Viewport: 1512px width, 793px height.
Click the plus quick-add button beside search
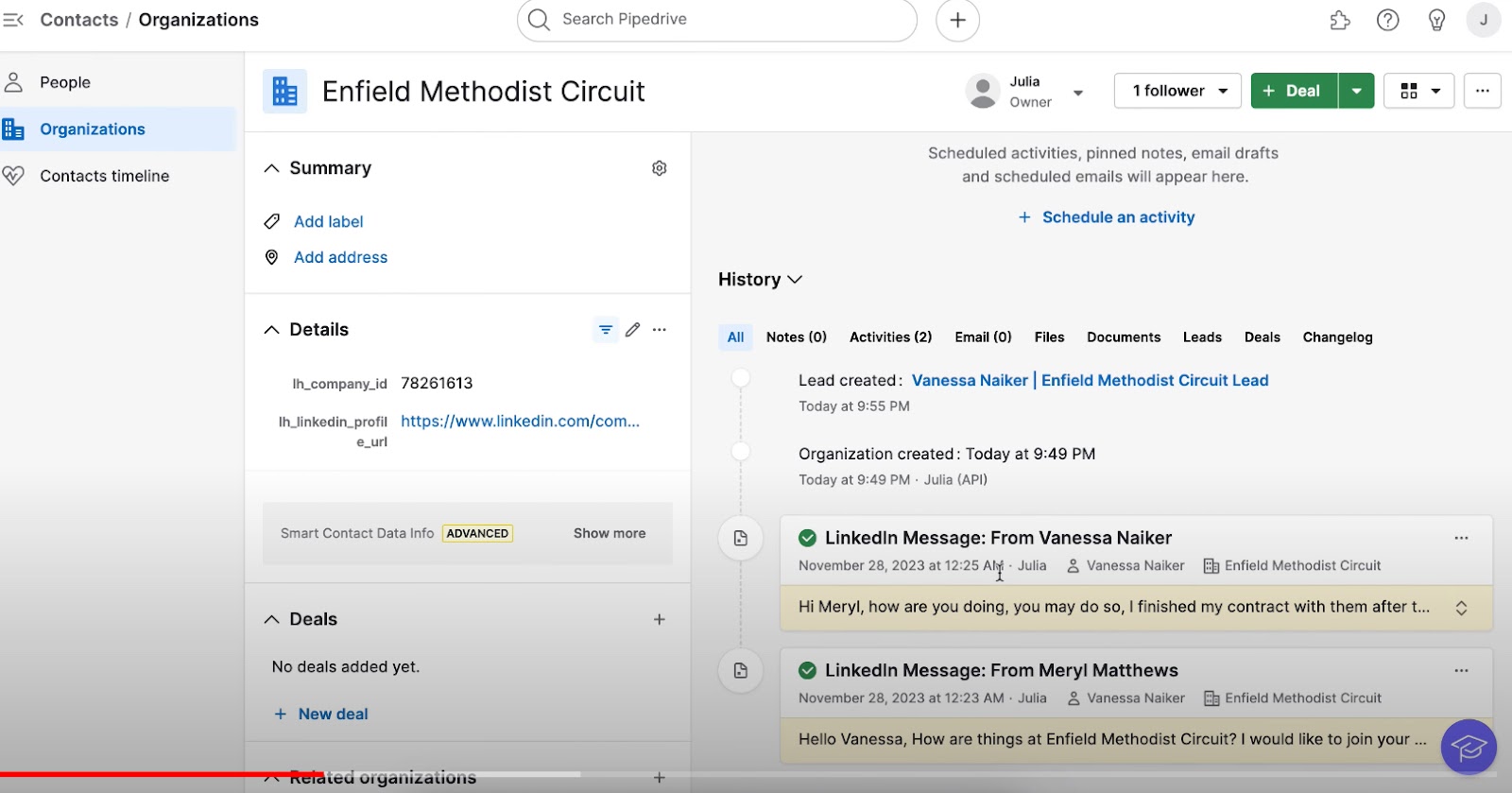(957, 20)
